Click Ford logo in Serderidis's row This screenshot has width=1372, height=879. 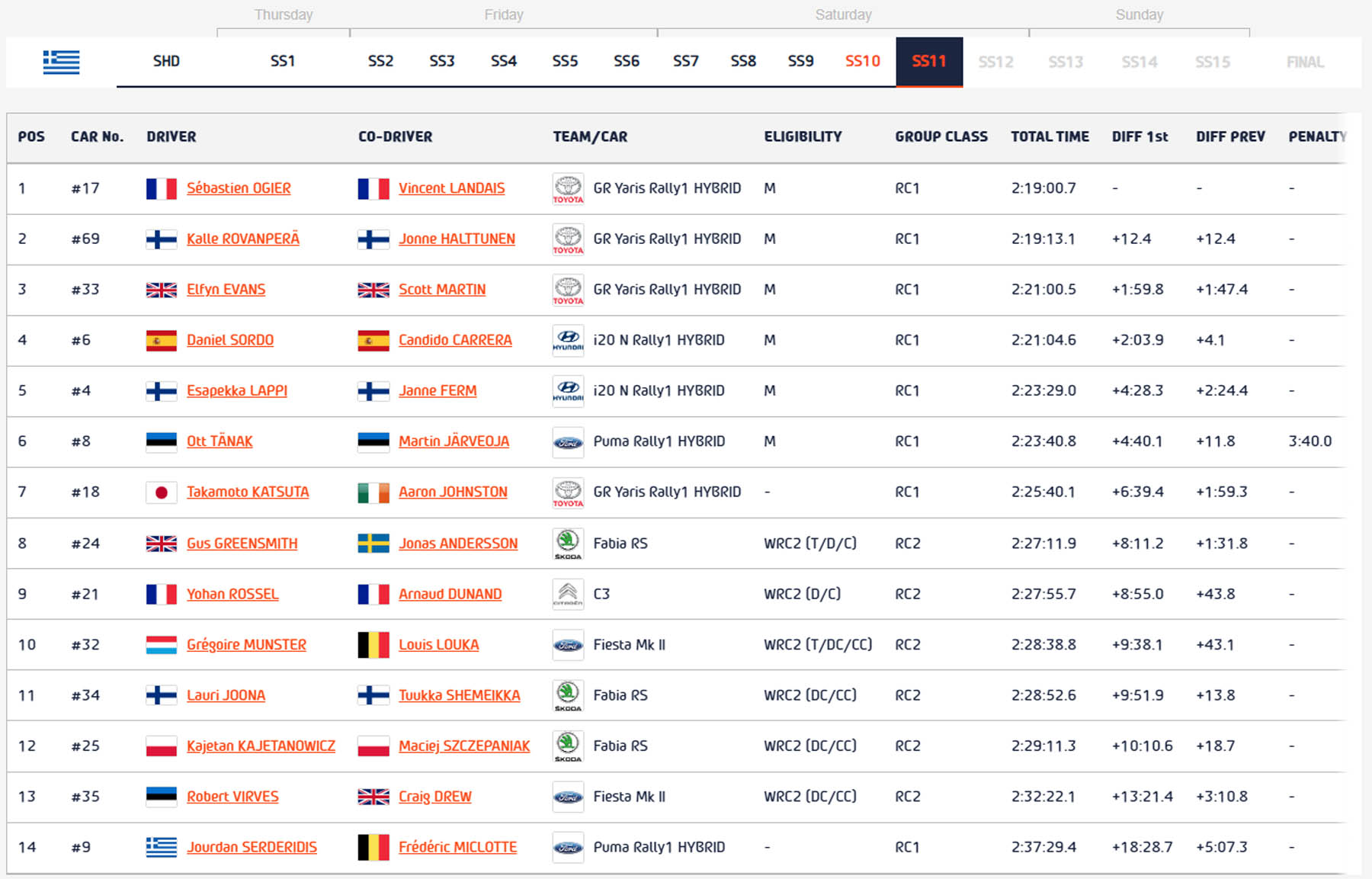[568, 847]
